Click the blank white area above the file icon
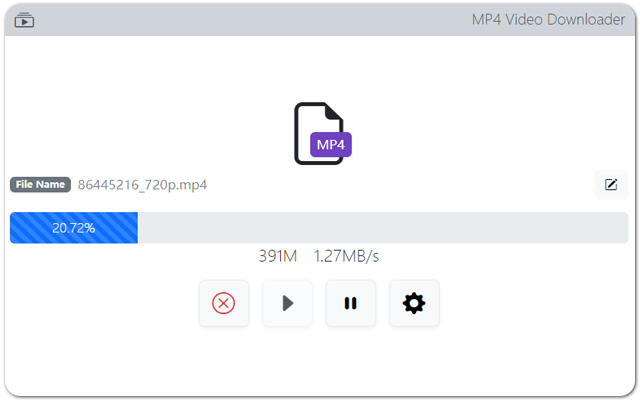Image resolution: width=640 pixels, height=400 pixels. coord(320,67)
